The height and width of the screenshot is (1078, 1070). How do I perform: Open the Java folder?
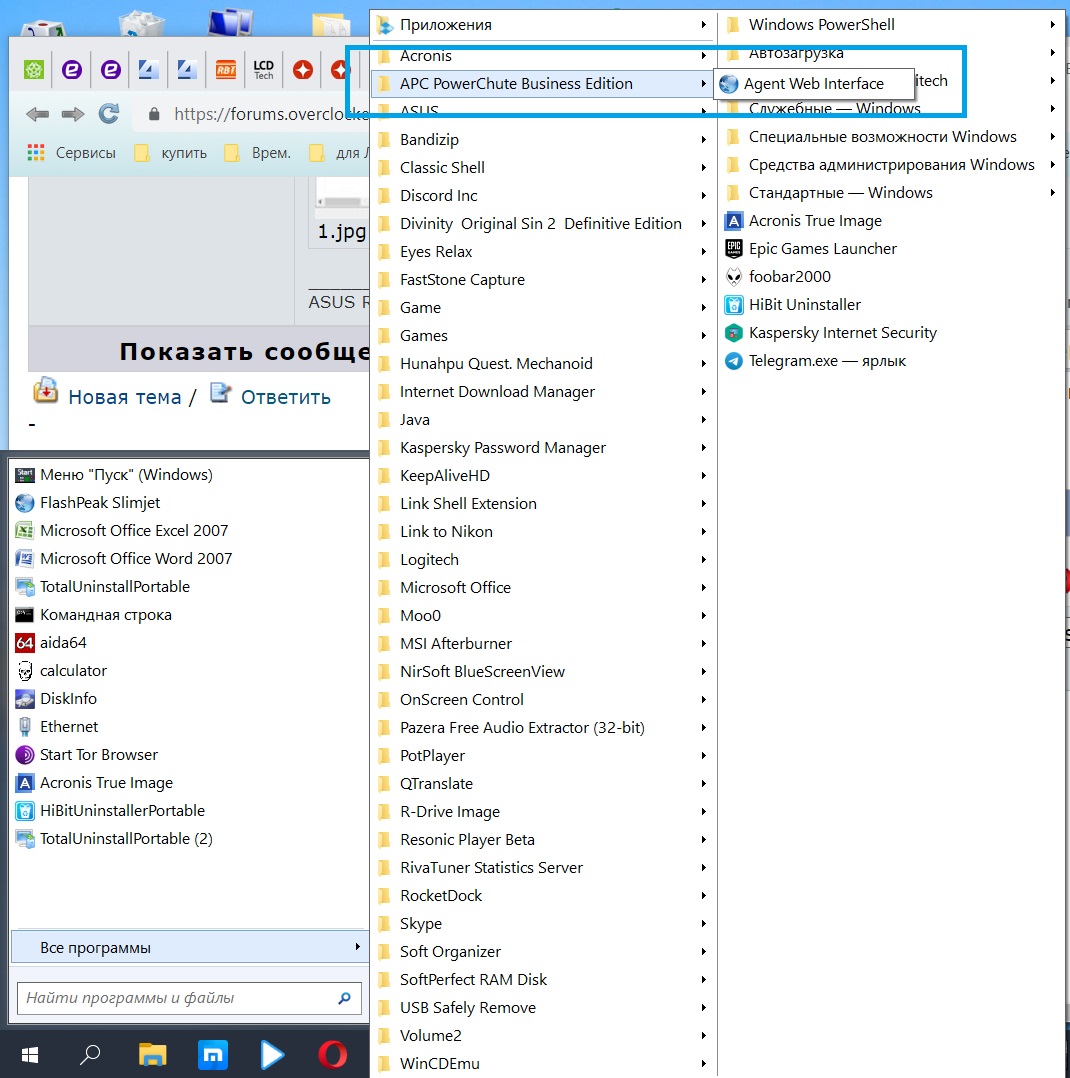[543, 420]
